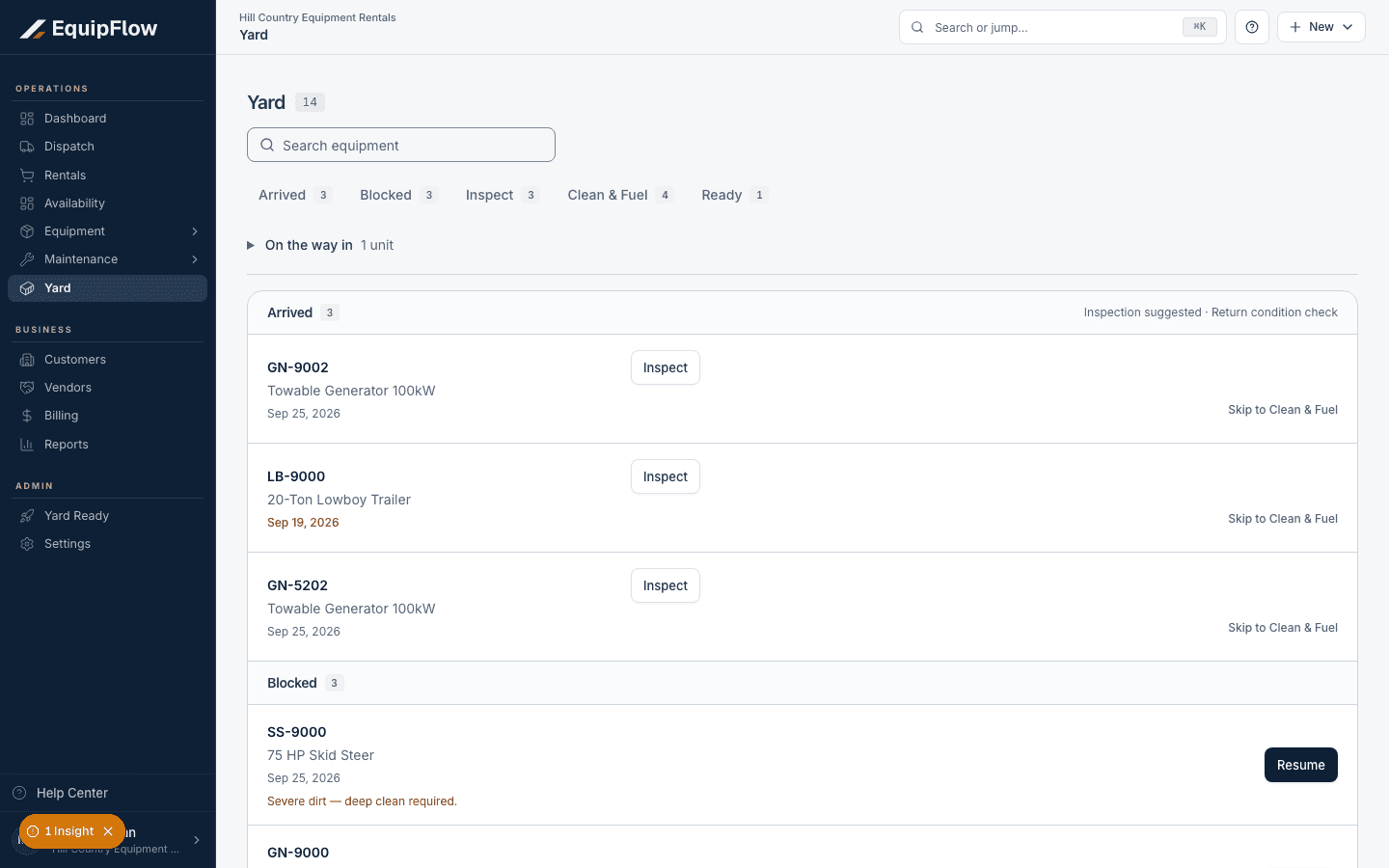Expand the account menu chevron
Viewport: 1389px width, 868px height.
[x=197, y=840]
